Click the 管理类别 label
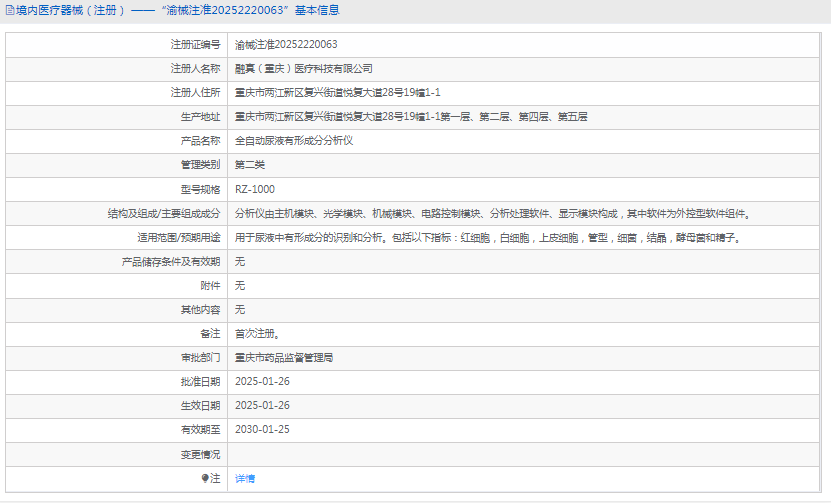 click(x=200, y=165)
